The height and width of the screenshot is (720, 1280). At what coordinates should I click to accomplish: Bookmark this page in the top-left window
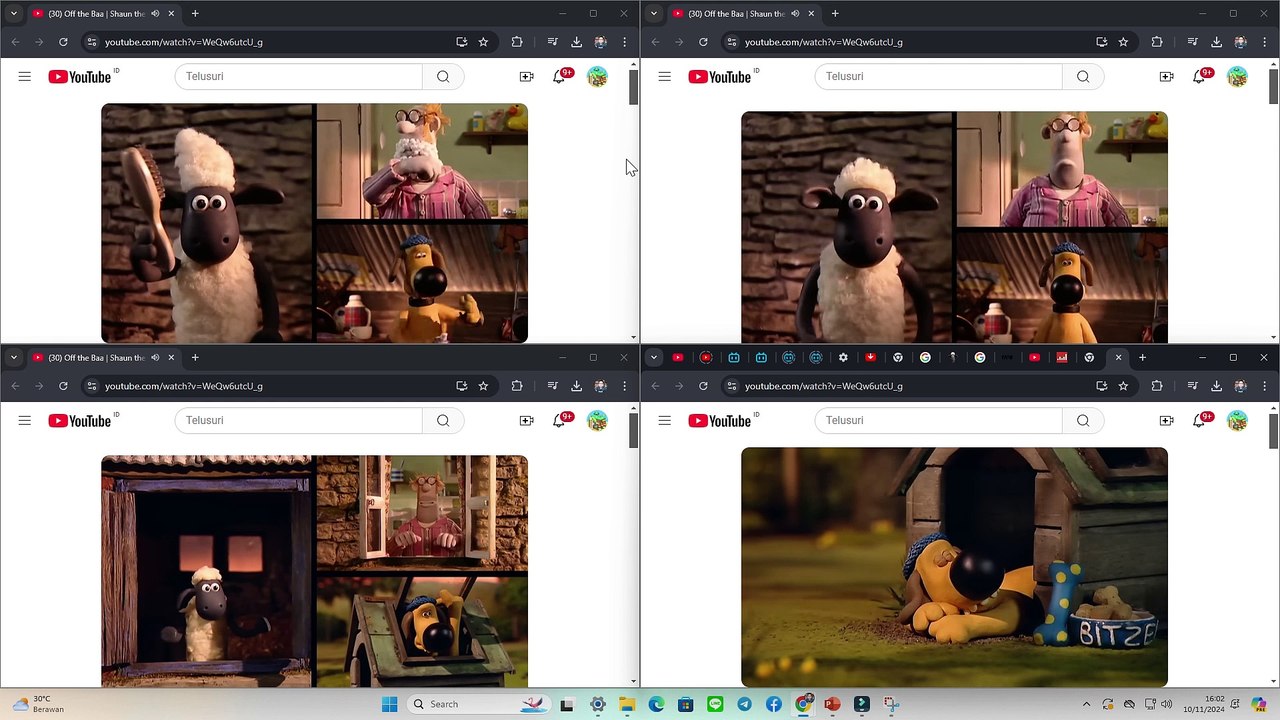pos(484,42)
